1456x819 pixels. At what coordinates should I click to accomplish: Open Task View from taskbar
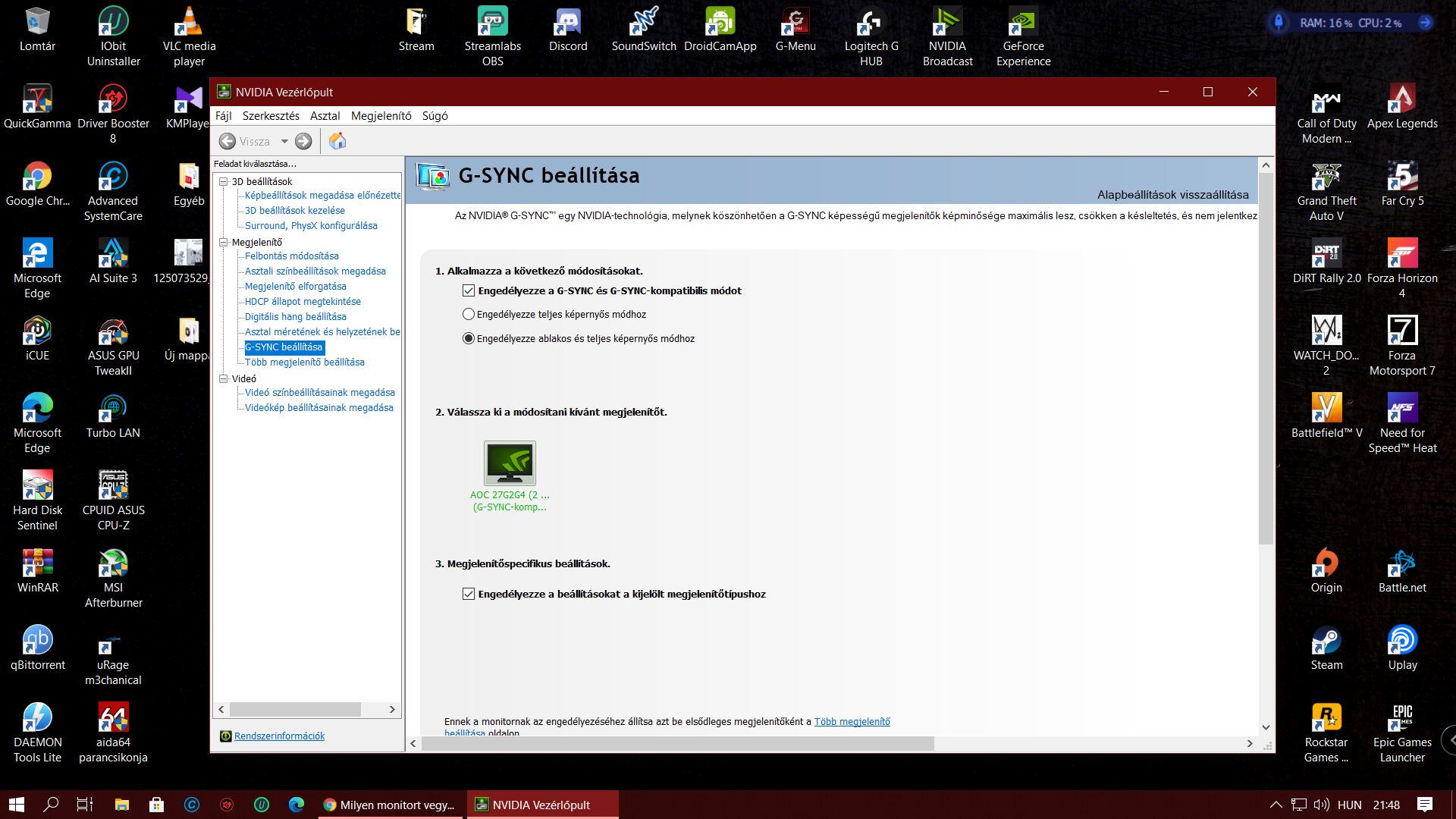coord(85,805)
